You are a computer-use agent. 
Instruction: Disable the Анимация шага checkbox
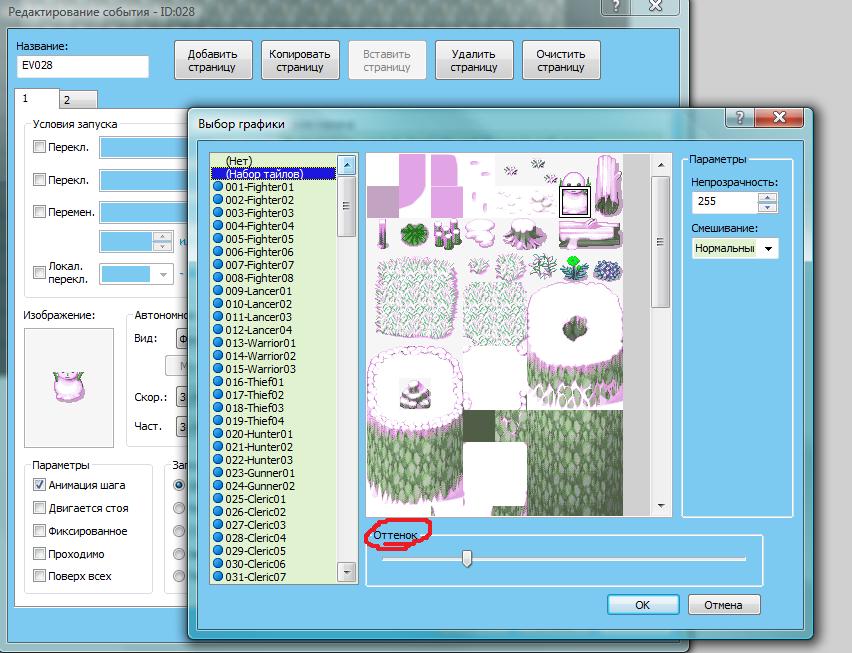(40, 485)
